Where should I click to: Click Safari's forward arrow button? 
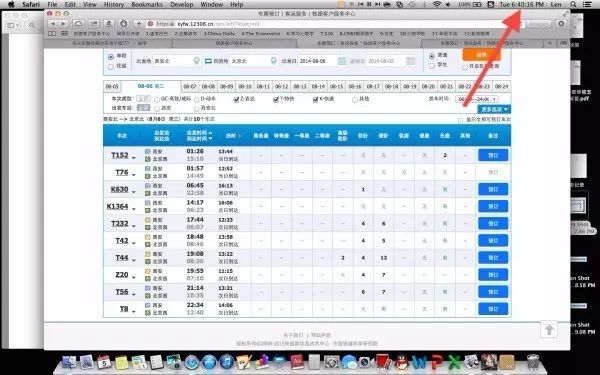click(63, 24)
